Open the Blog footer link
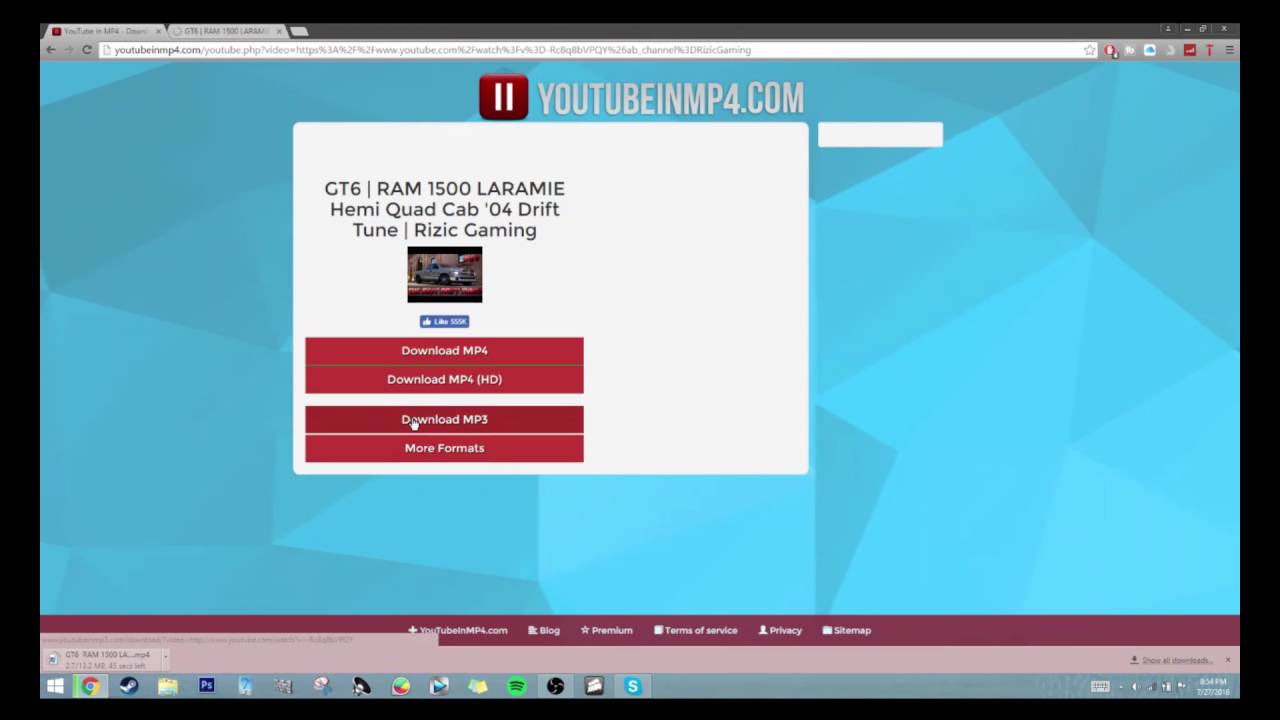Viewport: 1280px width, 720px height. tap(544, 630)
